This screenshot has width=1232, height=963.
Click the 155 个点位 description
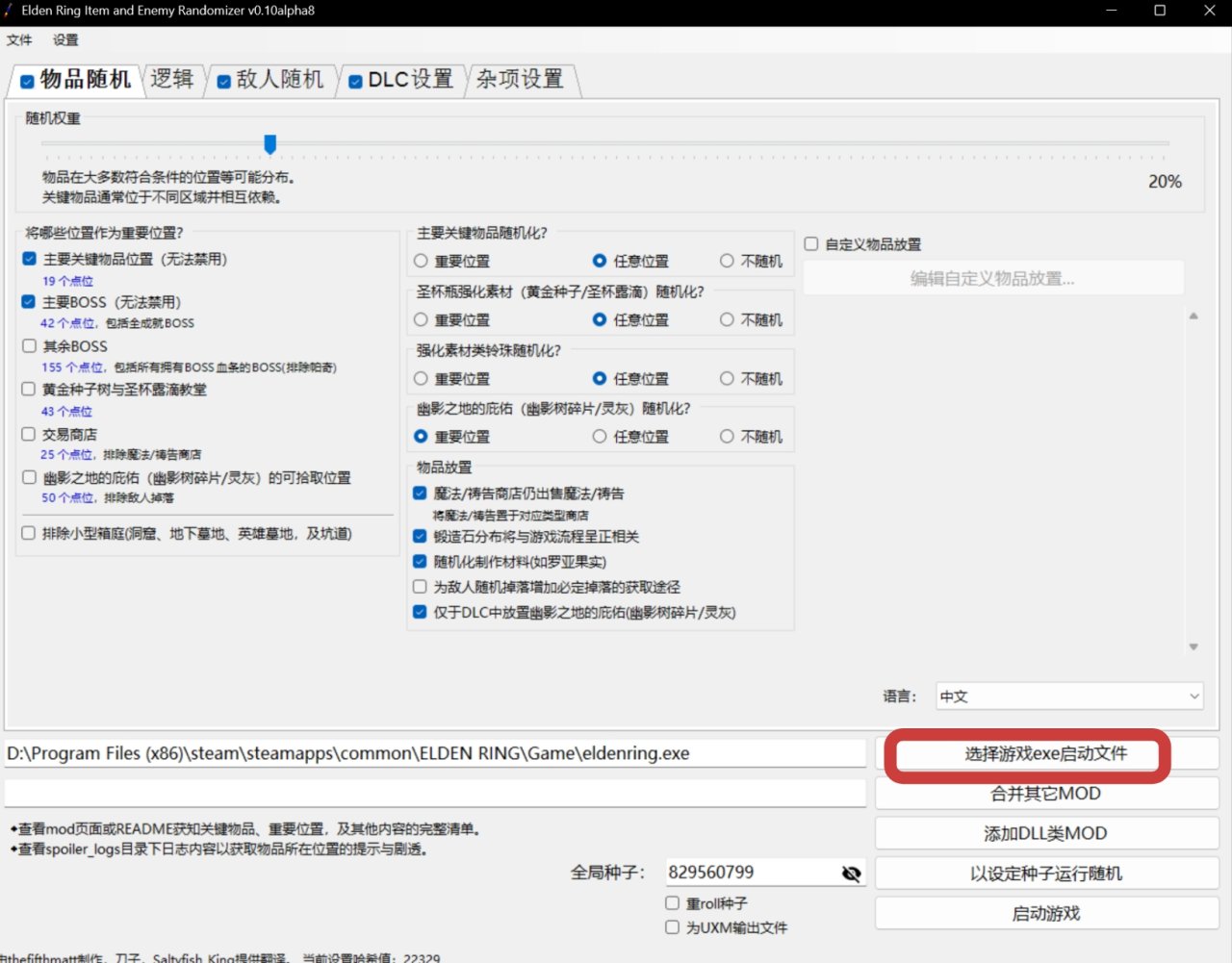pyautogui.click(x=189, y=367)
